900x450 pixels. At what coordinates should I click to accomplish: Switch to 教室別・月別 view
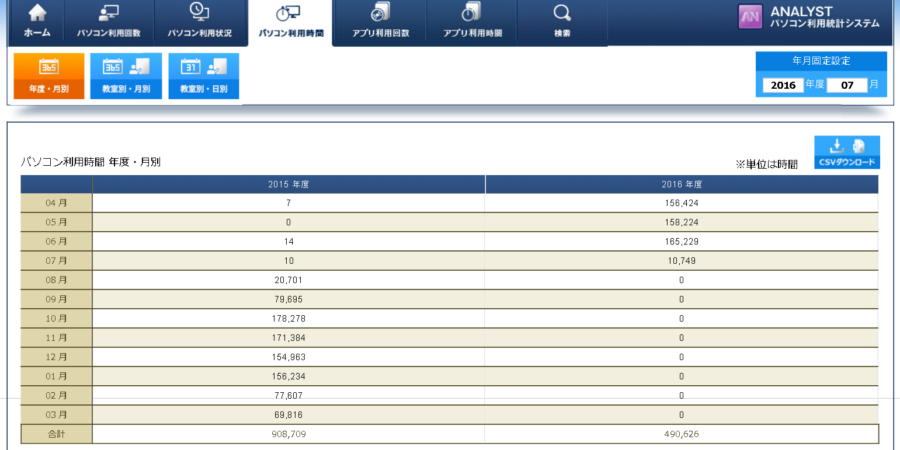pyautogui.click(x=125, y=76)
